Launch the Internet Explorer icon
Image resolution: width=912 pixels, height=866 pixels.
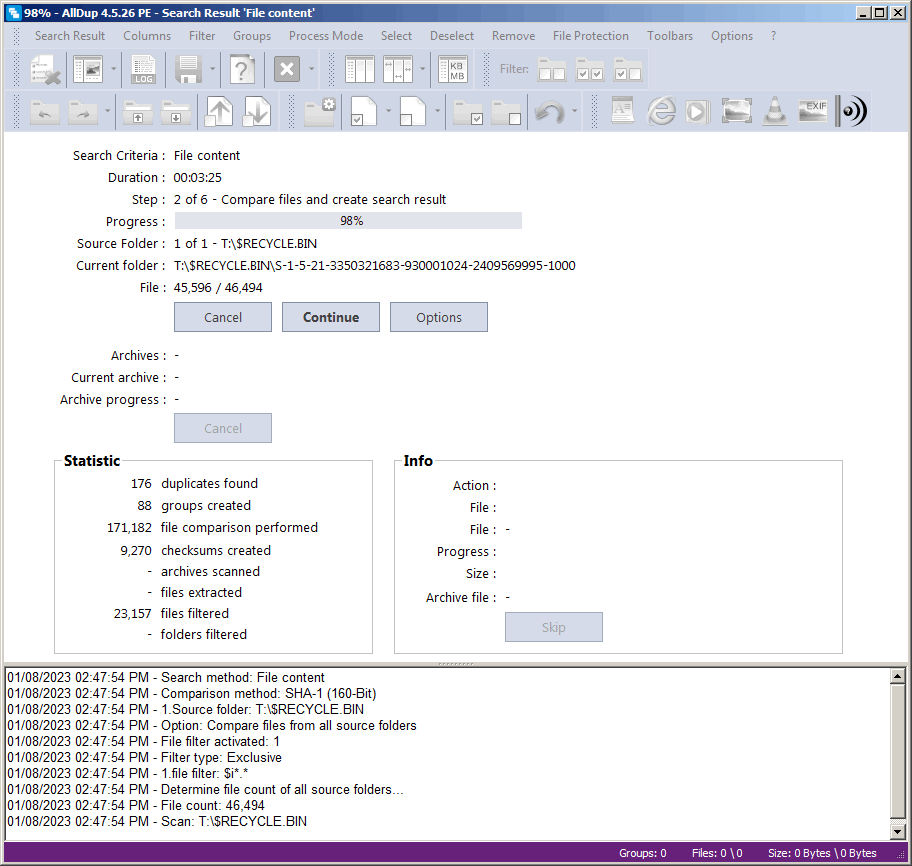(661, 111)
